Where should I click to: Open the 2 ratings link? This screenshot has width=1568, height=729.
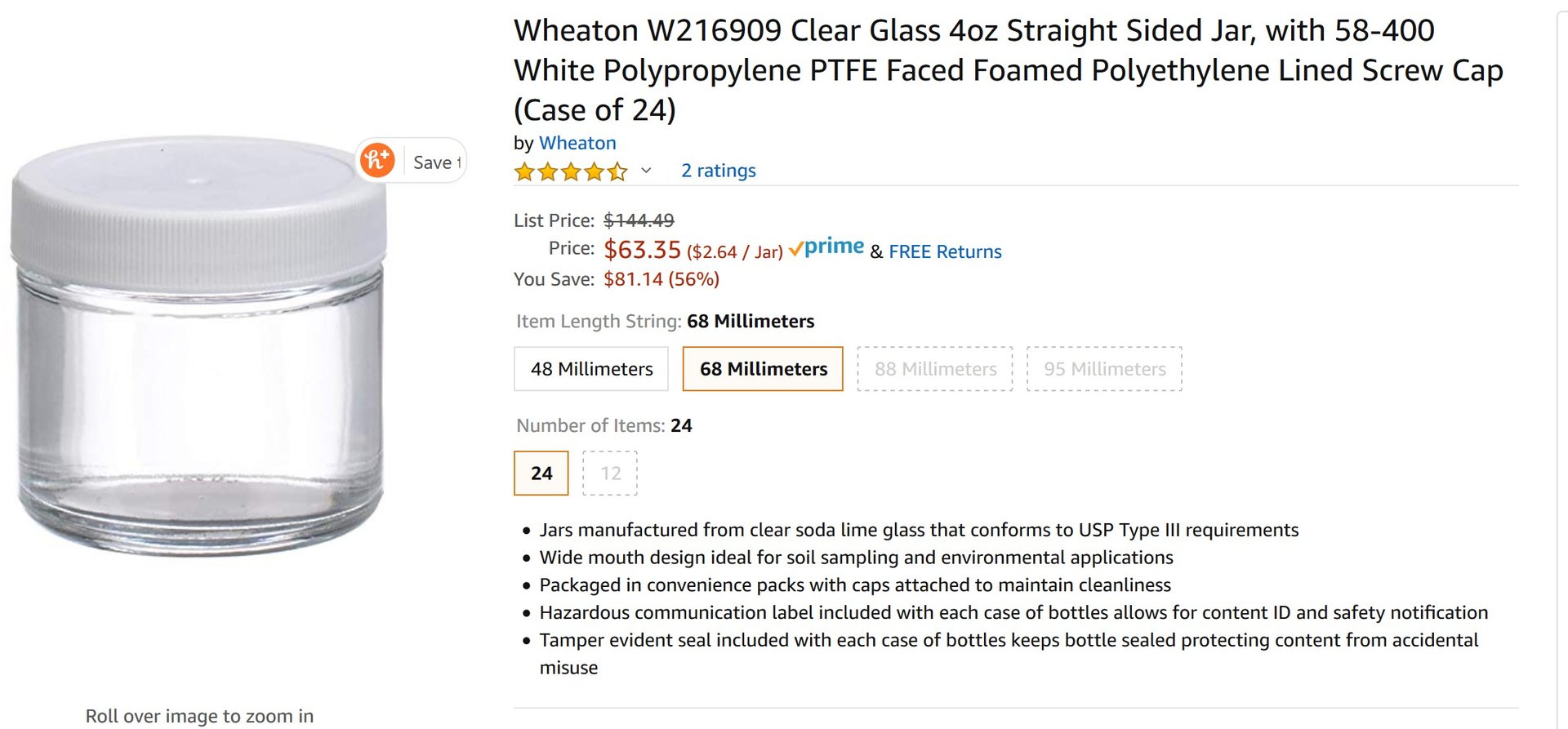tap(718, 171)
